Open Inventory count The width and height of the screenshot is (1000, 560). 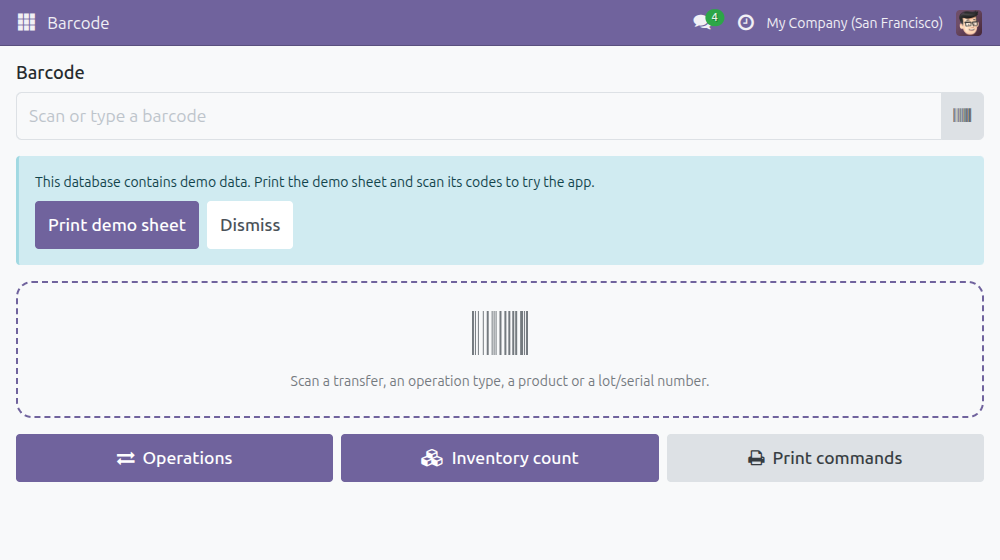point(500,458)
